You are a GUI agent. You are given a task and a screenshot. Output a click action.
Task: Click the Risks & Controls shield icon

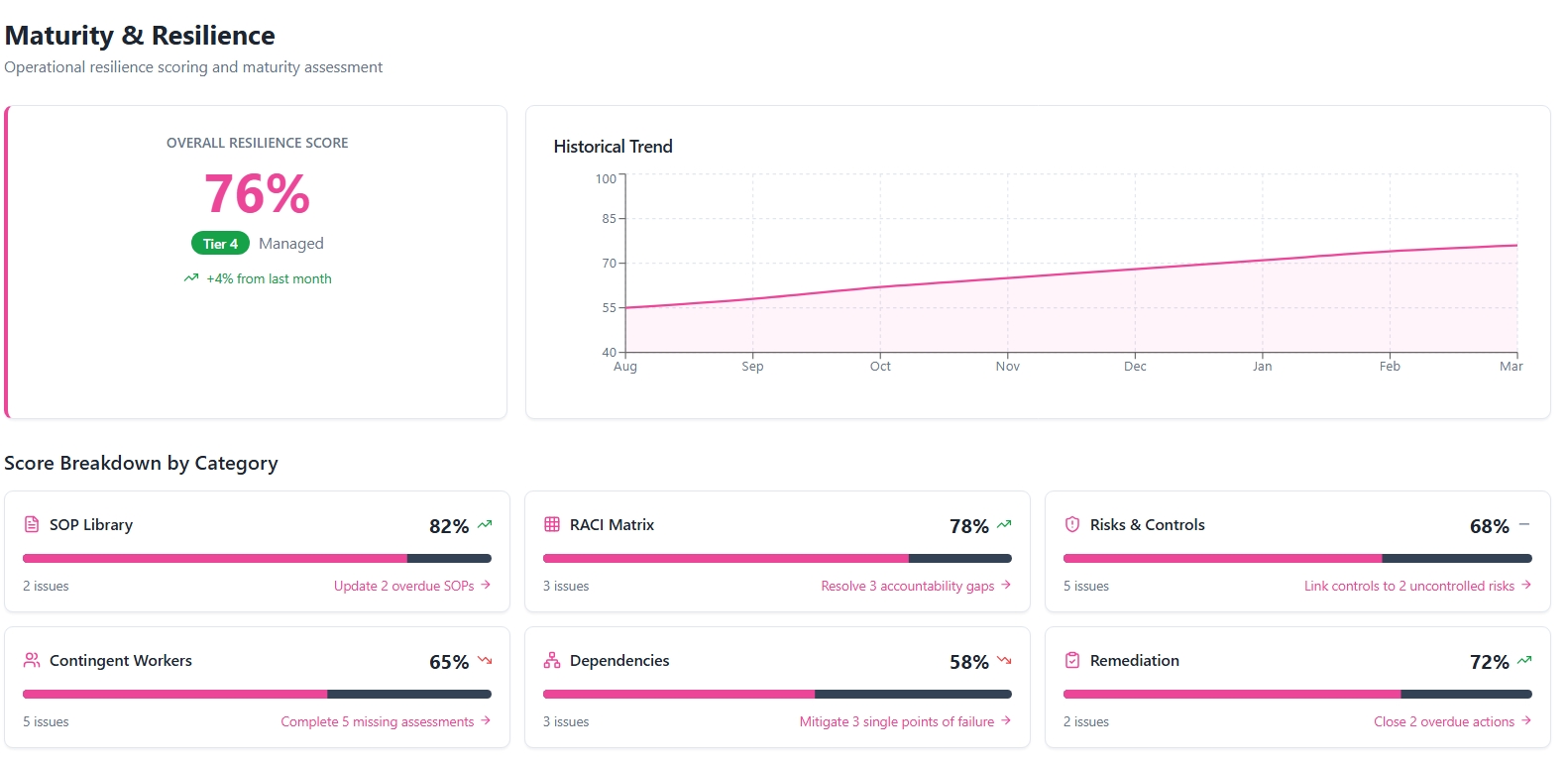pyautogui.click(x=1072, y=524)
